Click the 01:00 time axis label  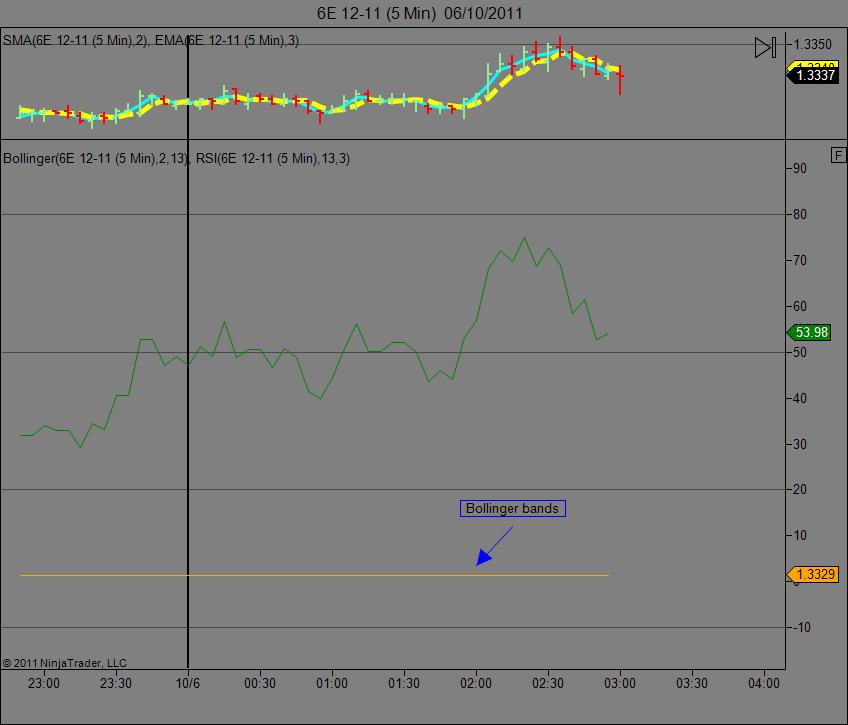332,683
